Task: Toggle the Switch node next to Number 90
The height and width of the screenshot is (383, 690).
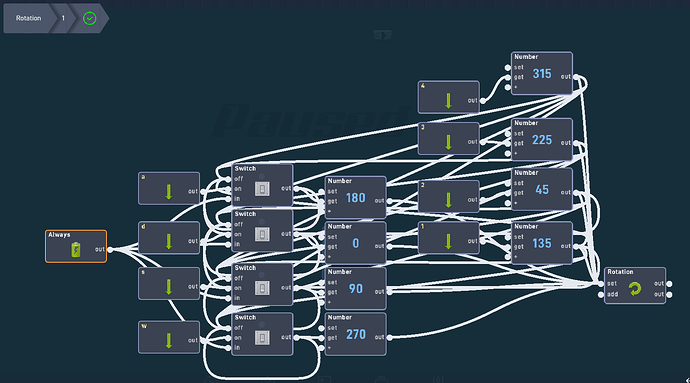Action: [262, 288]
